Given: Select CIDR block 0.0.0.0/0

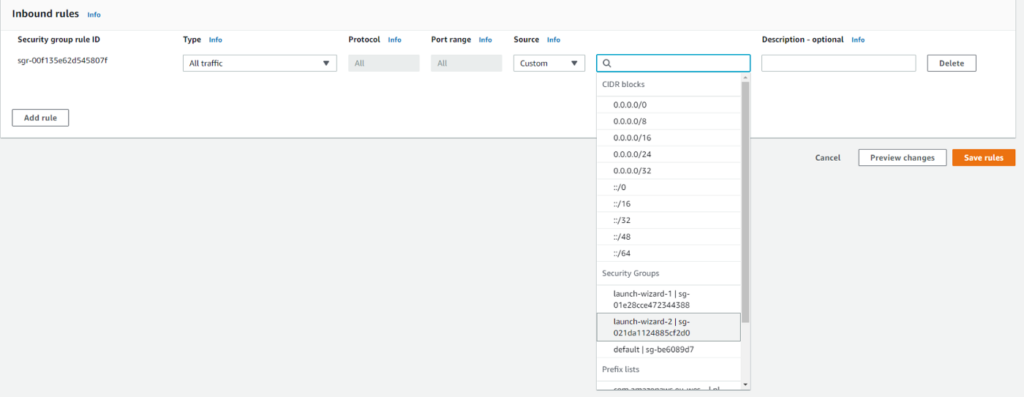Looking at the screenshot, I should 669,104.
